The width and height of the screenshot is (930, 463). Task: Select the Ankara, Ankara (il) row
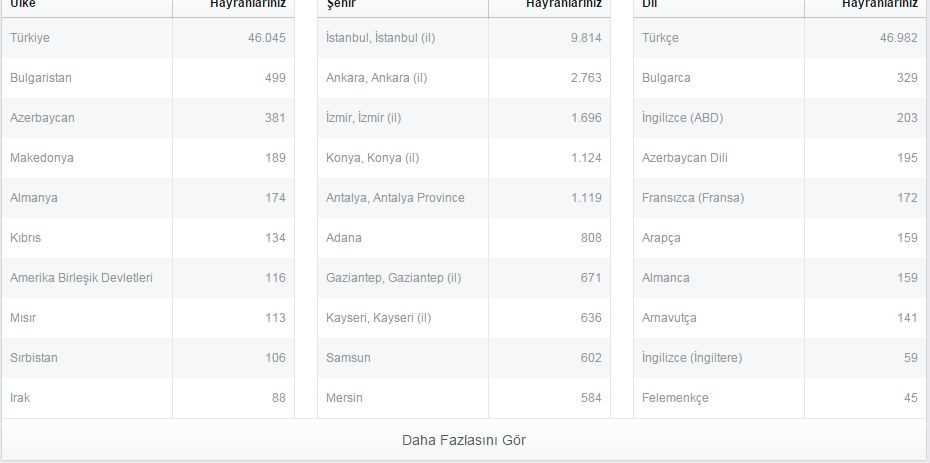pyautogui.click(x=464, y=78)
